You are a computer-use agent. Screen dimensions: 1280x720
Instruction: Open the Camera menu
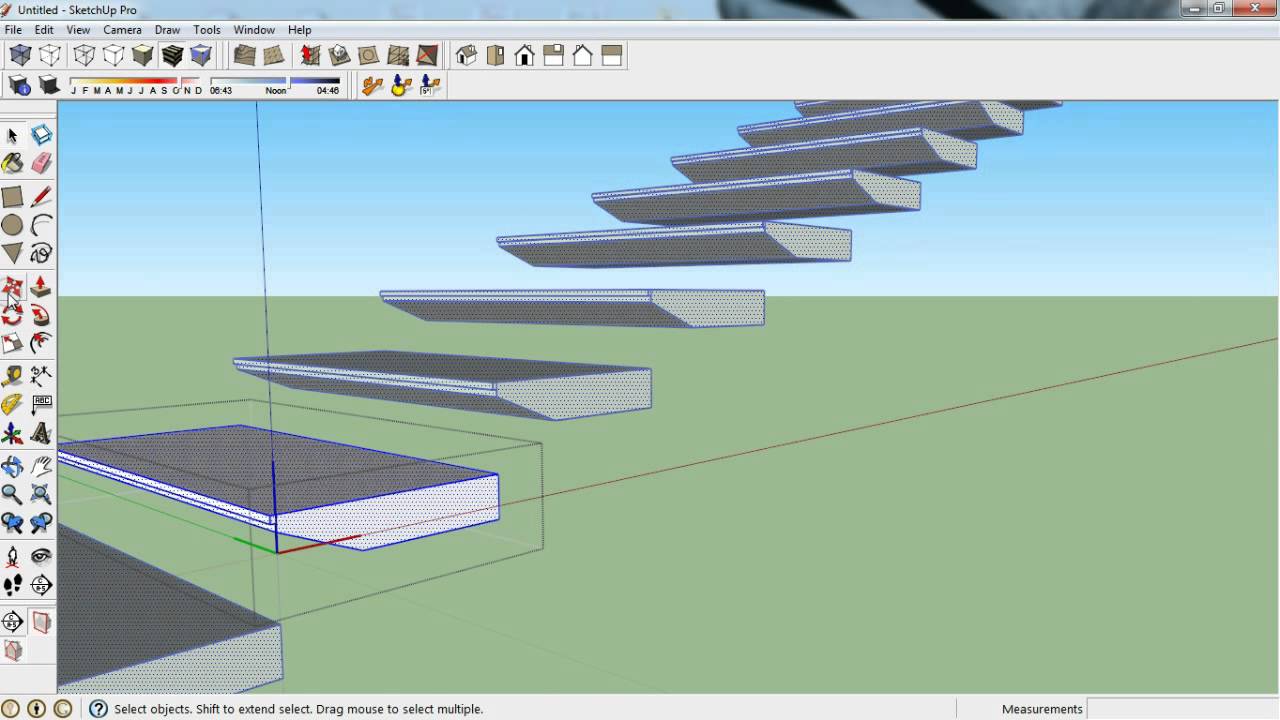coord(122,30)
